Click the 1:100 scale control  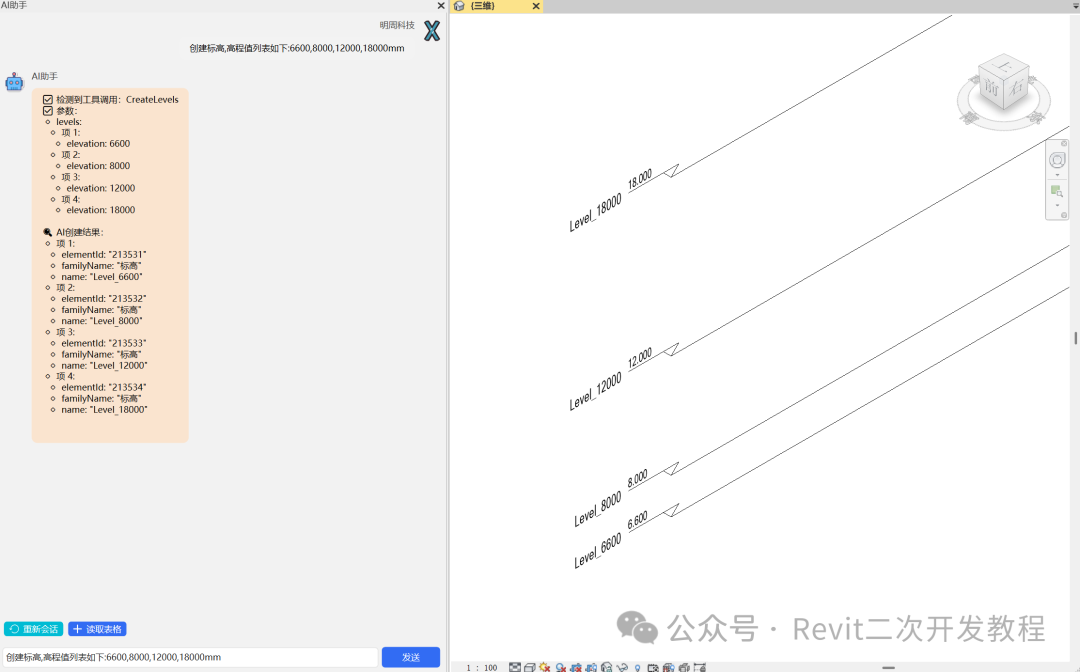(480, 667)
